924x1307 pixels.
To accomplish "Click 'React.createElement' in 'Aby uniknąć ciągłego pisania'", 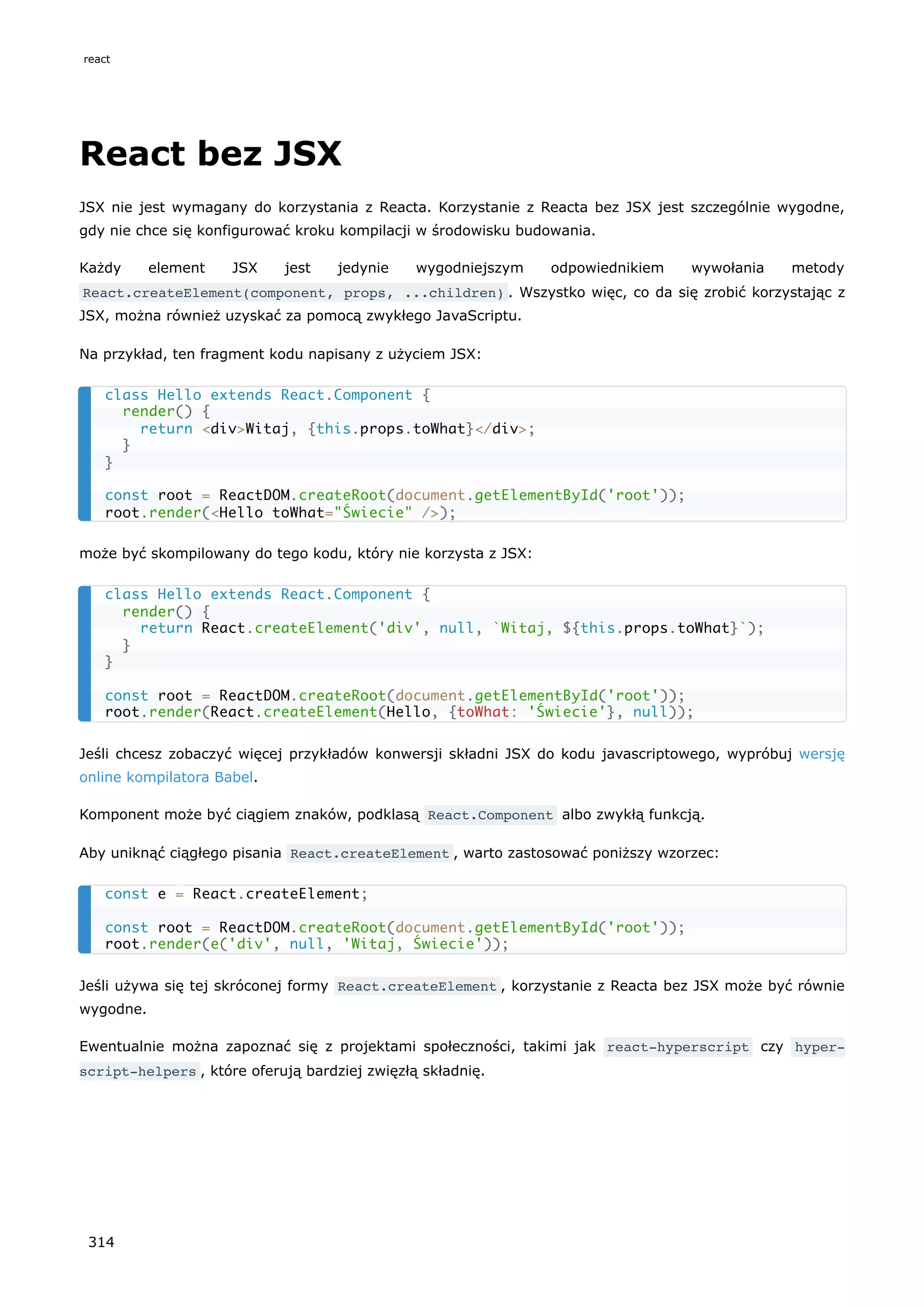I will coord(370,853).
